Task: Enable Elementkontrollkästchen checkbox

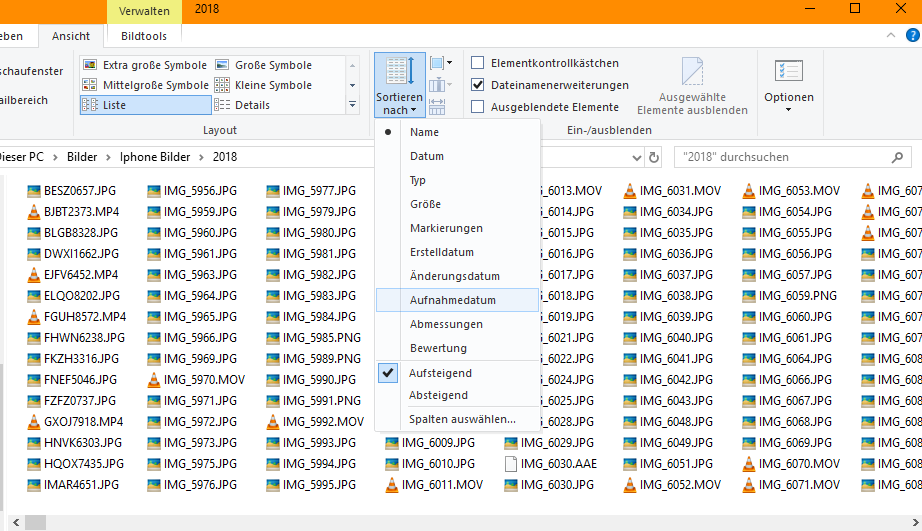Action: (478, 62)
